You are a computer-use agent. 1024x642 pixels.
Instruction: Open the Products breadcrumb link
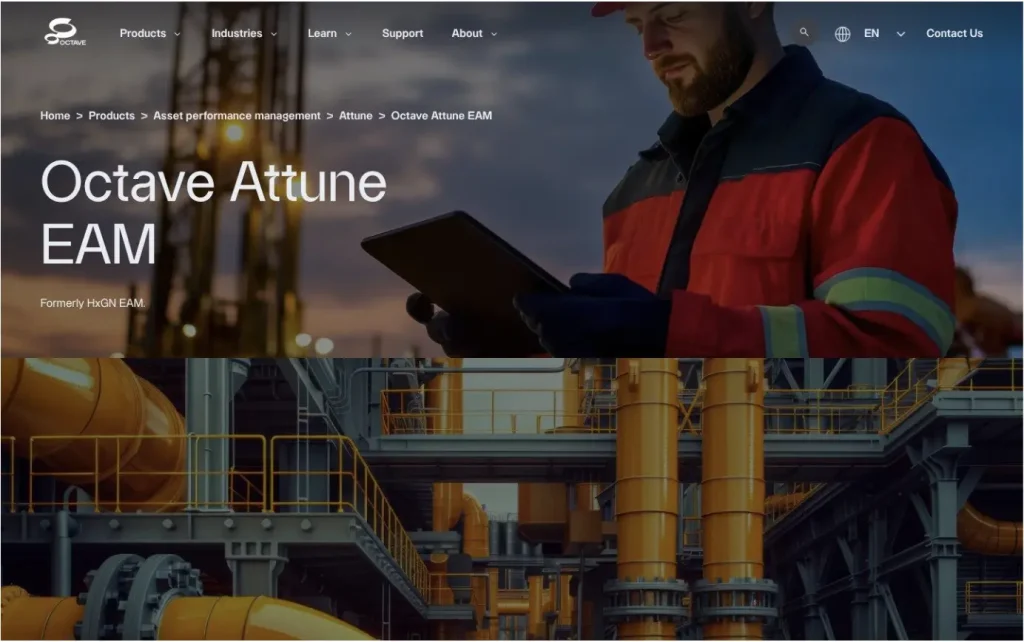tap(112, 116)
